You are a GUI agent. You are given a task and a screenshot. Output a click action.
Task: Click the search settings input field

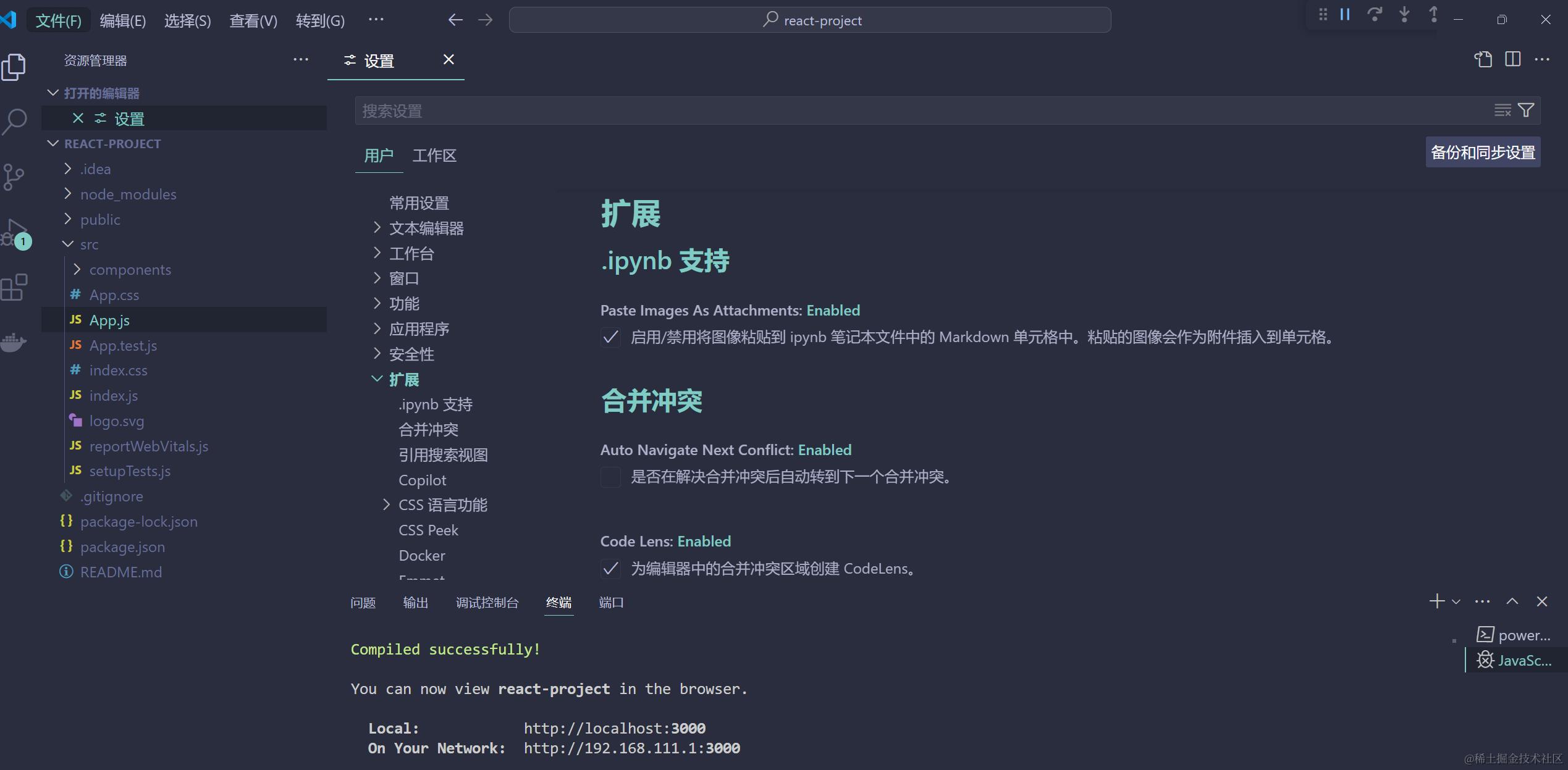click(741, 111)
